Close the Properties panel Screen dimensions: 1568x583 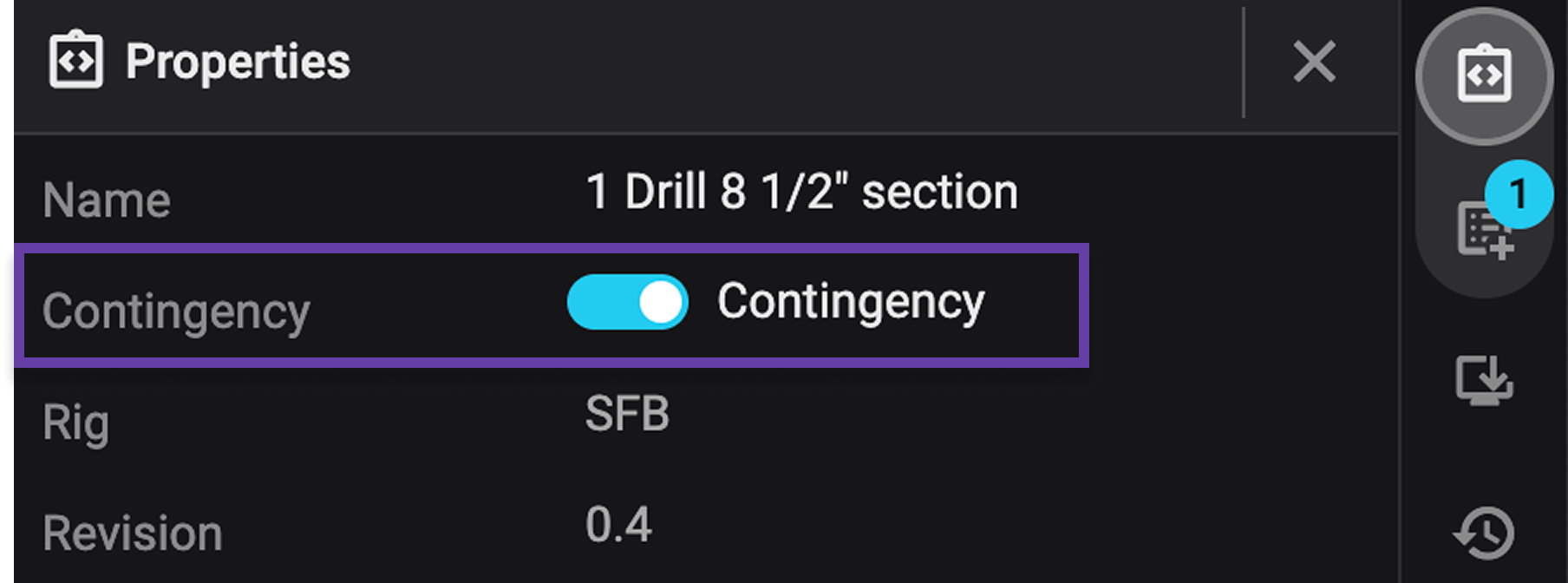[x=1314, y=62]
